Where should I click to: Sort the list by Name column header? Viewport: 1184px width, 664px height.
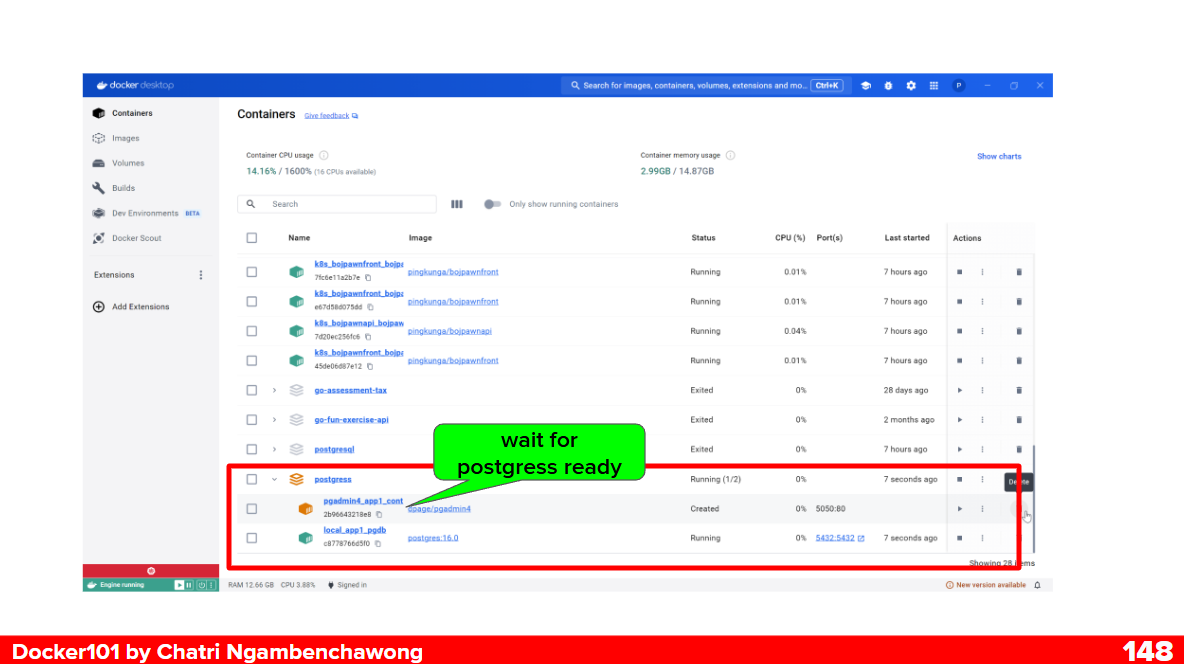tap(299, 238)
